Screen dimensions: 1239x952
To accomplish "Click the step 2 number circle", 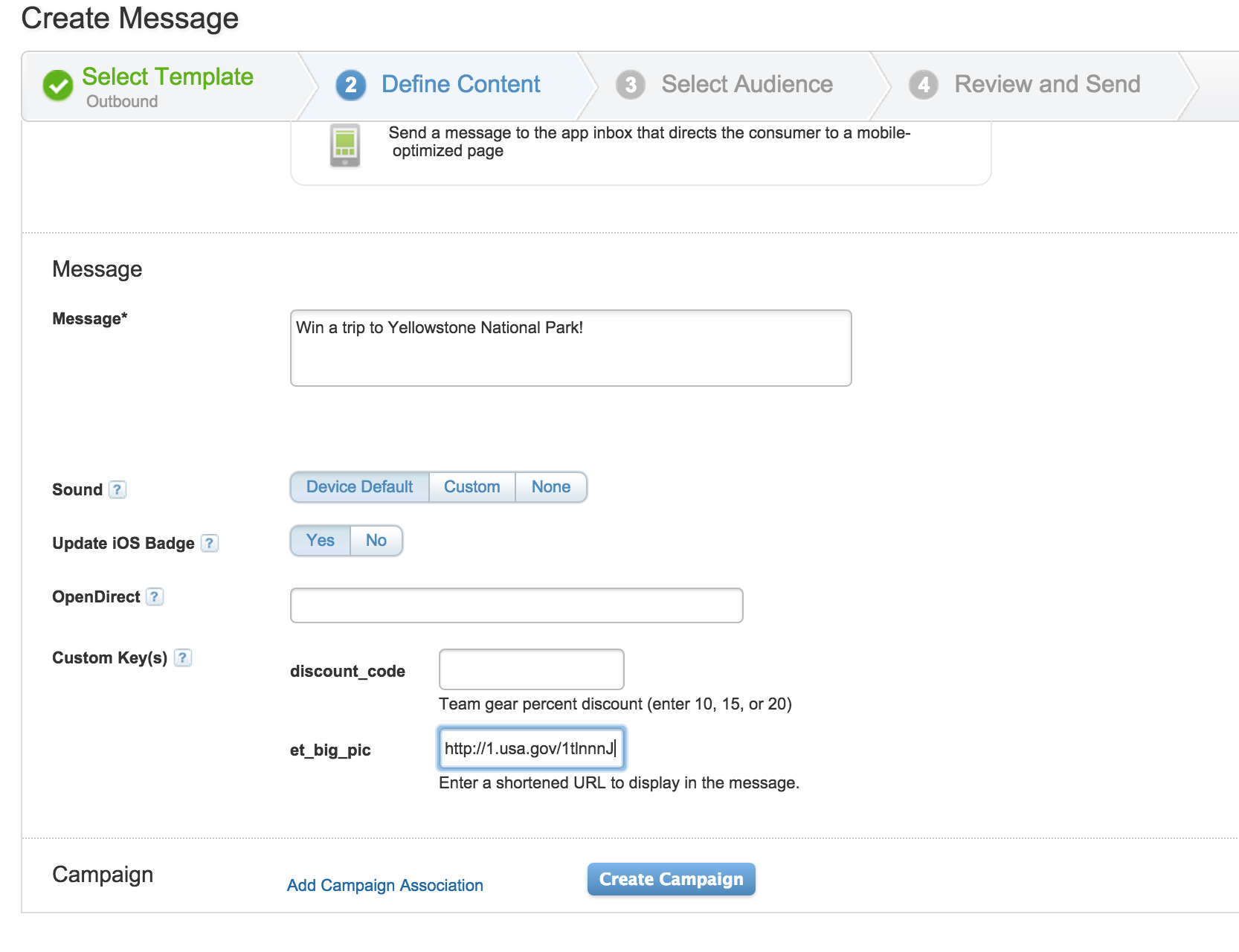I will [350, 85].
